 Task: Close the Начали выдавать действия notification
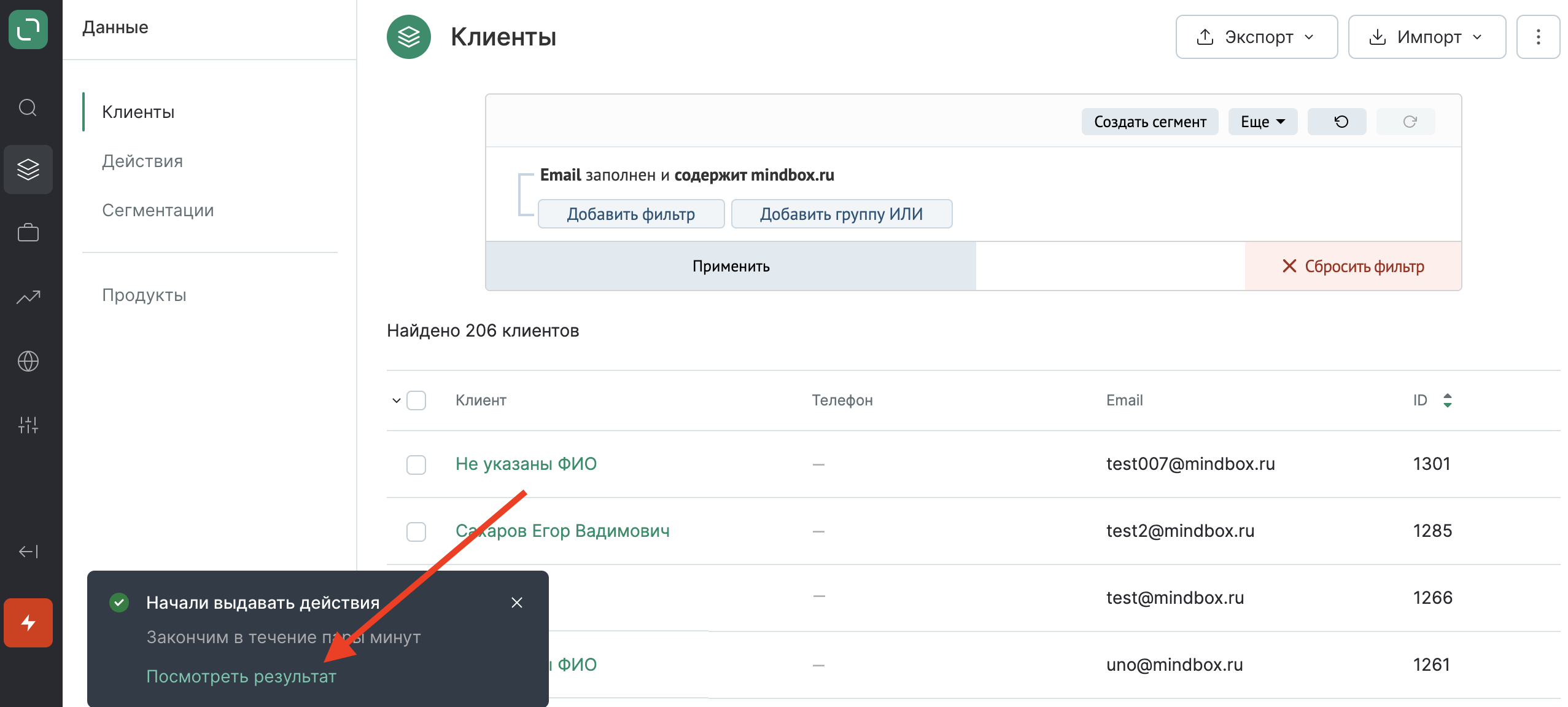coord(517,603)
